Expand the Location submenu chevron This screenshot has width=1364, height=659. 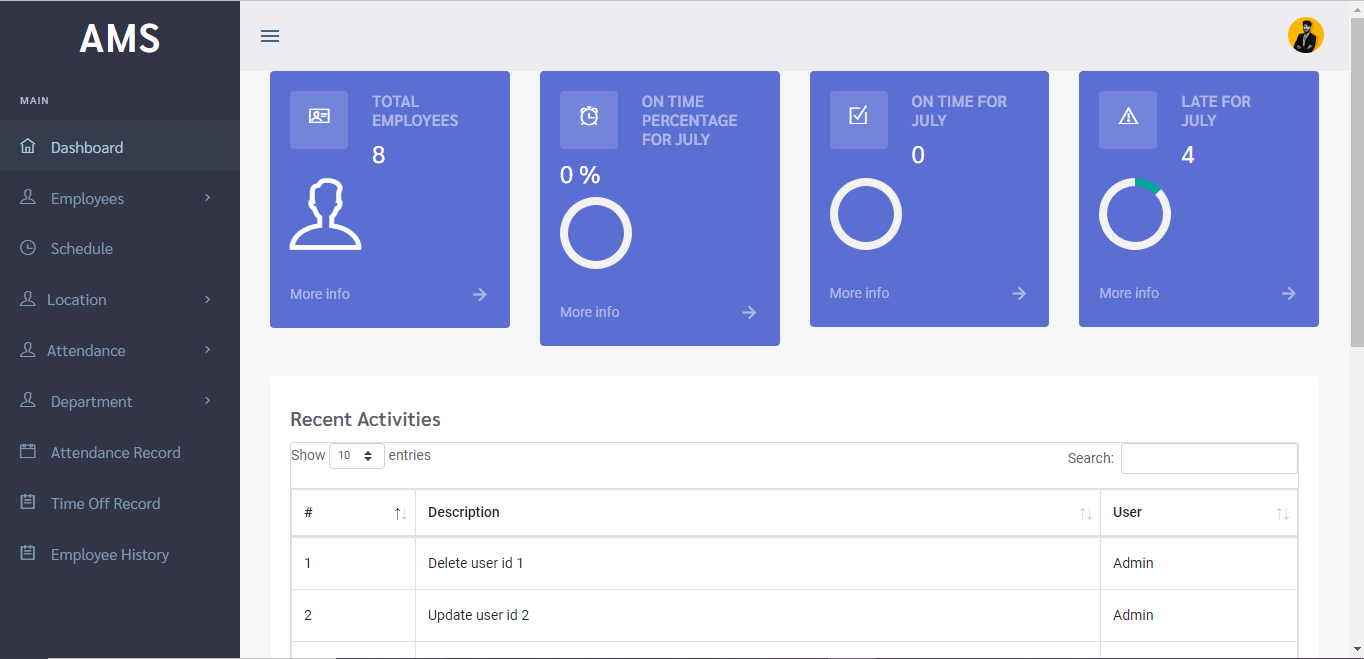click(207, 299)
